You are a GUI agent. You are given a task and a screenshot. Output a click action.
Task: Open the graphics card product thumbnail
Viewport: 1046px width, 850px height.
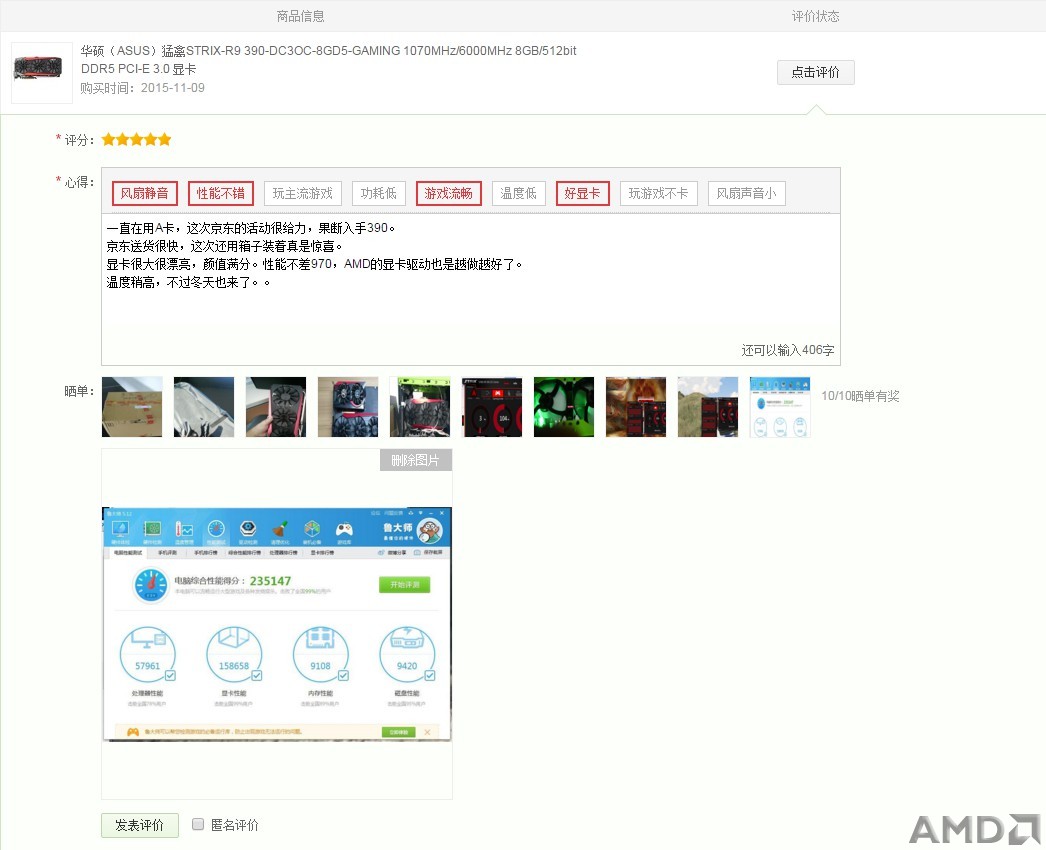[41, 72]
